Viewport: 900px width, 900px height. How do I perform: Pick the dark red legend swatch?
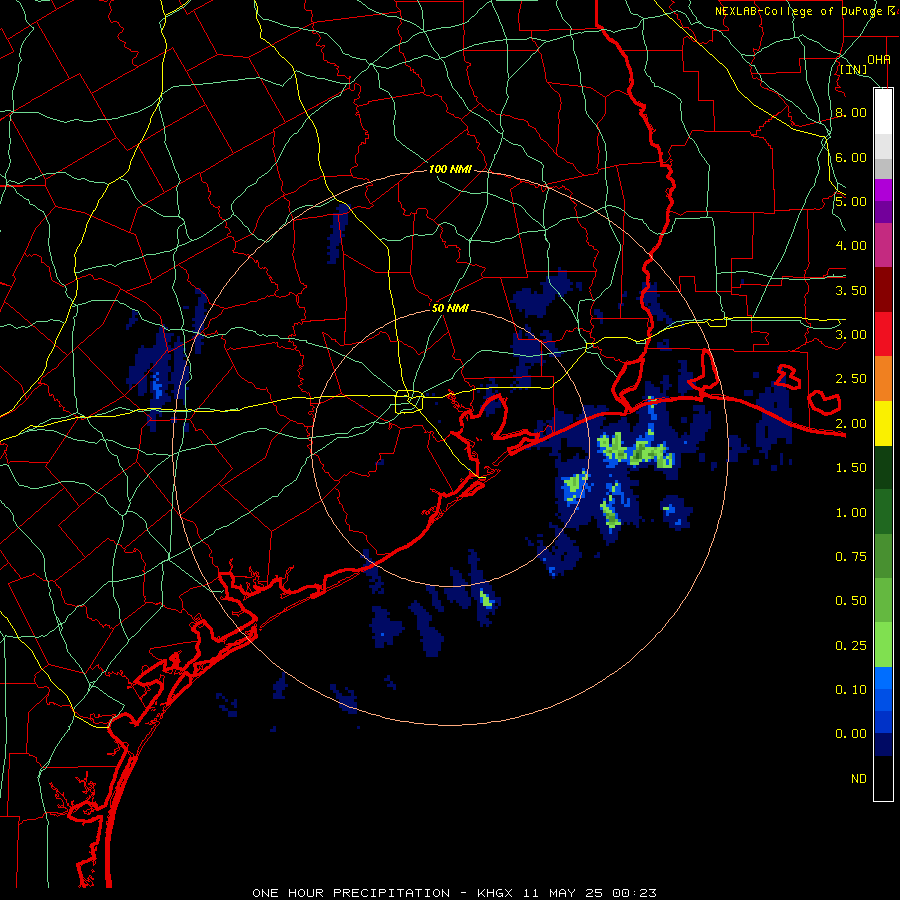coord(883,290)
